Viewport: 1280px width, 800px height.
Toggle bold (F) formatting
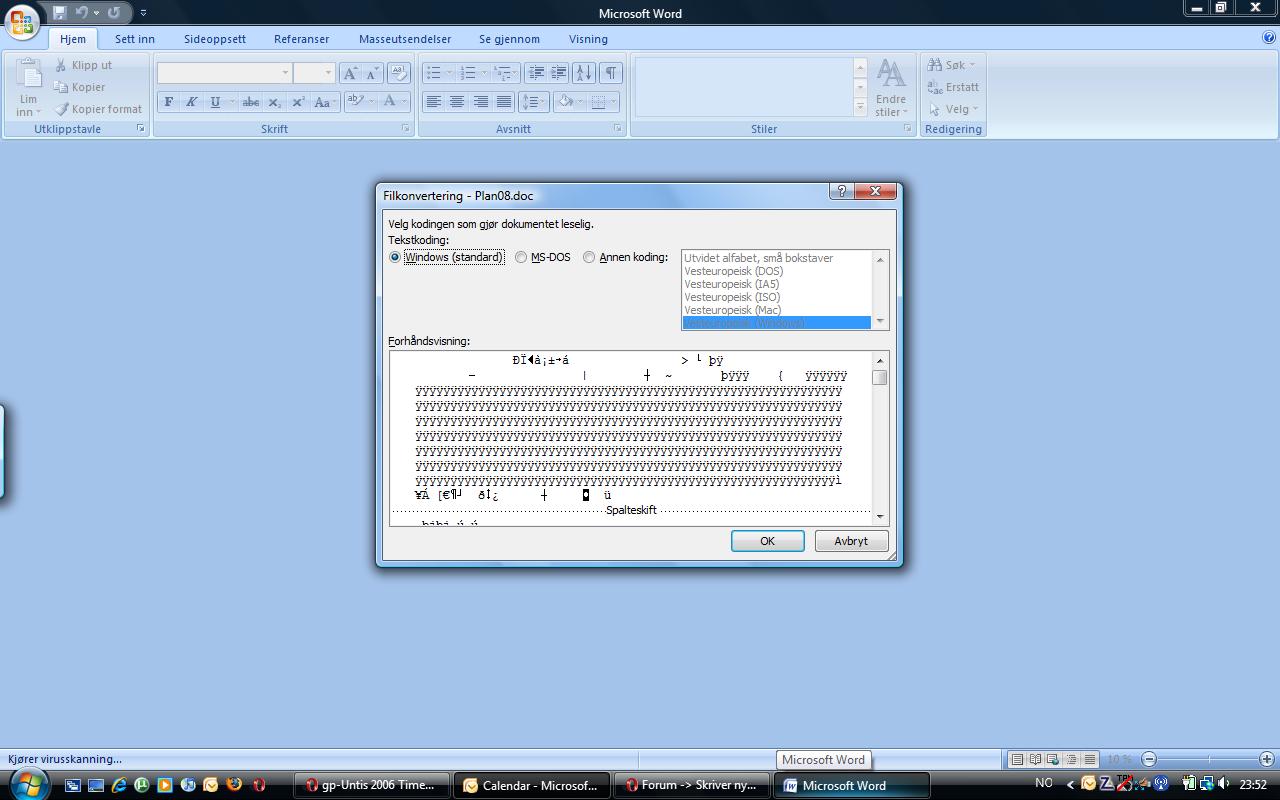(168, 102)
